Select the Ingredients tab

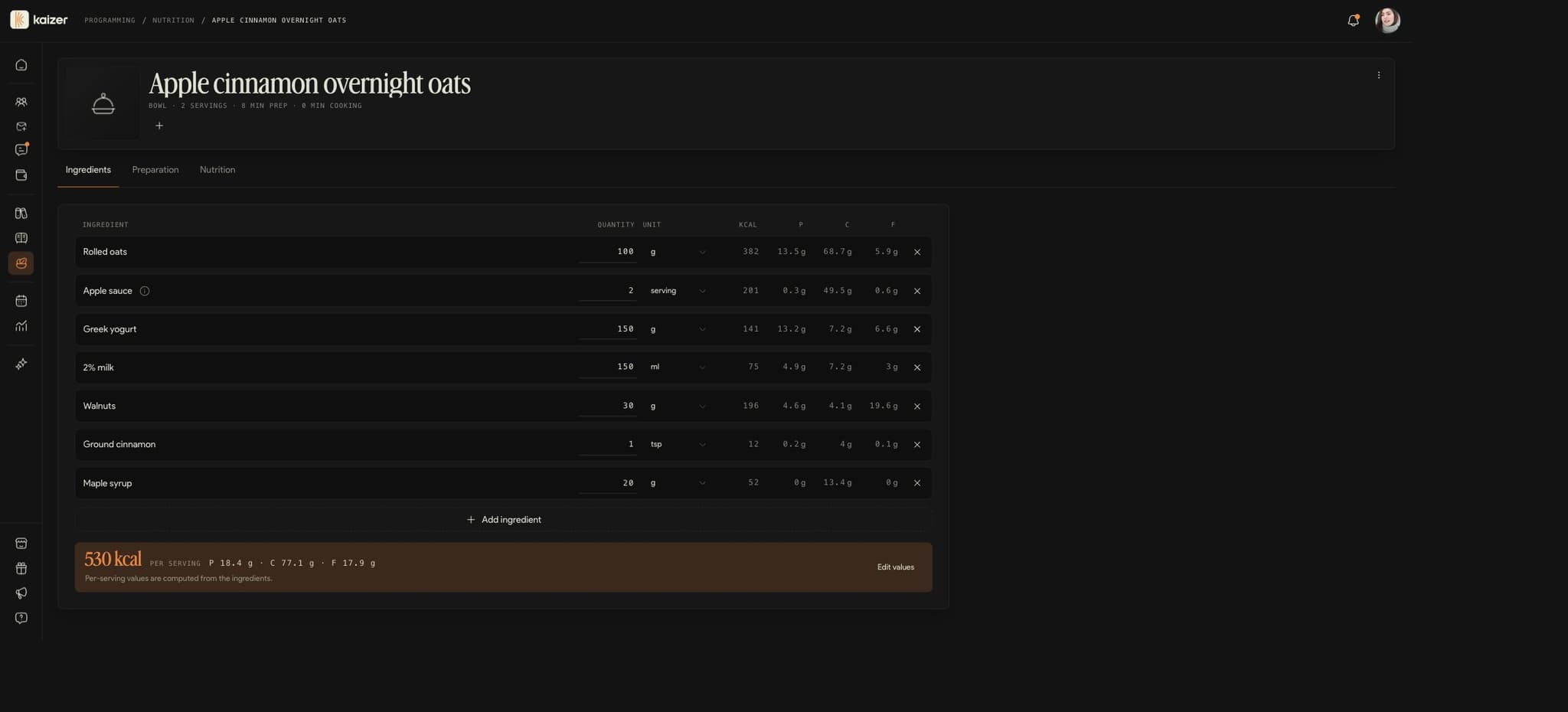(88, 170)
